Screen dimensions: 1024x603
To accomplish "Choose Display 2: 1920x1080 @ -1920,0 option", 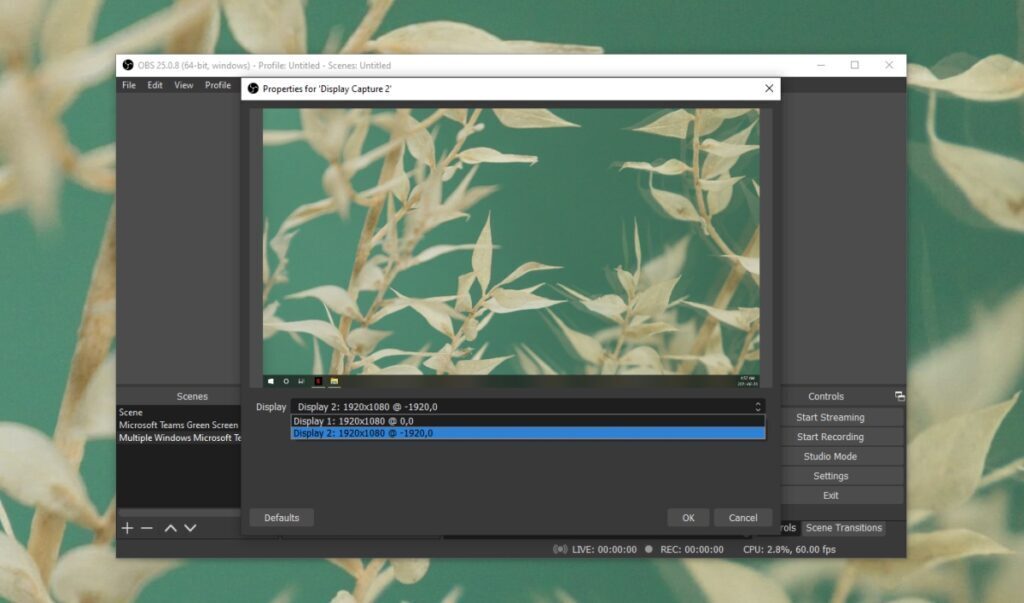I will tap(528, 433).
